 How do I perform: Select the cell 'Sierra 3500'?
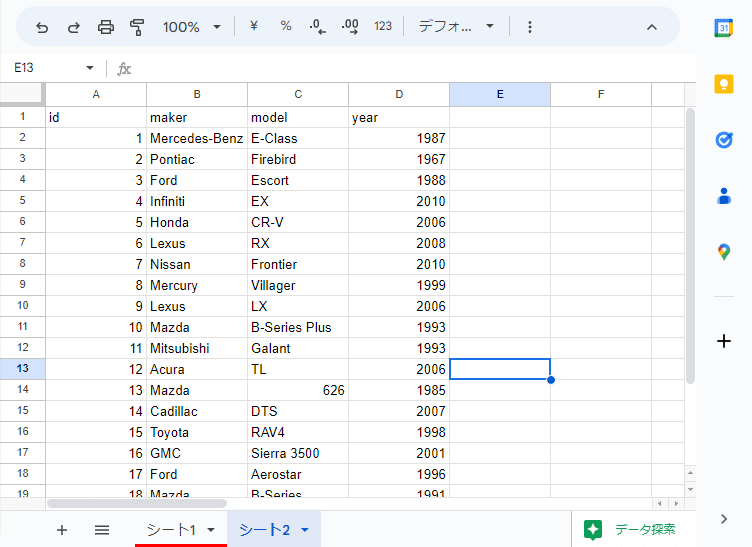point(298,453)
